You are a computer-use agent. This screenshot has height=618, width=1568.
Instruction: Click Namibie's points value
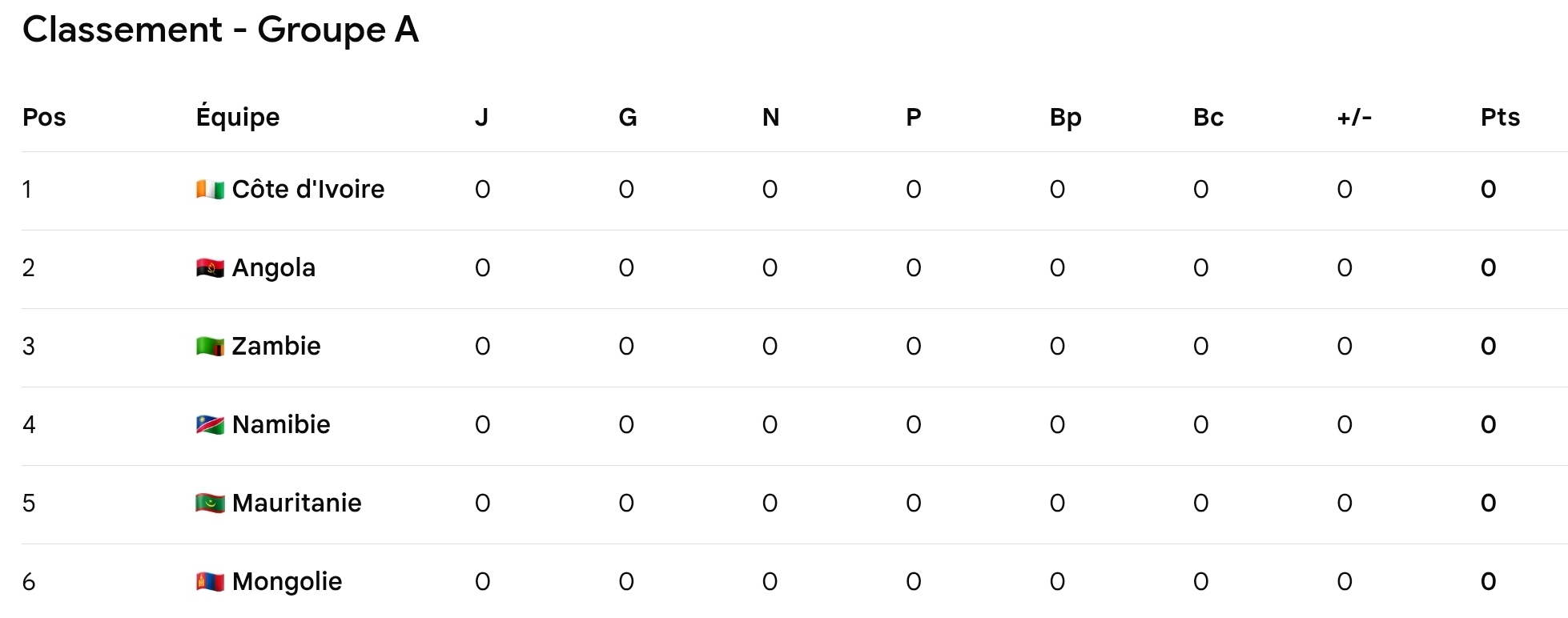1488,425
